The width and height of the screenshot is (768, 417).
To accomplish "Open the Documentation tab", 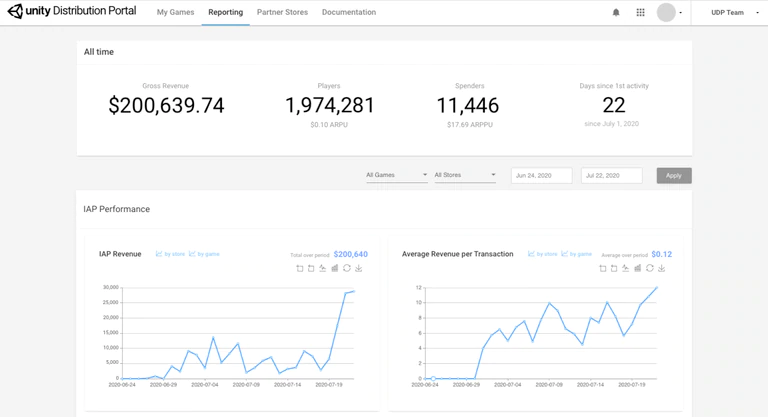I will pyautogui.click(x=349, y=12).
